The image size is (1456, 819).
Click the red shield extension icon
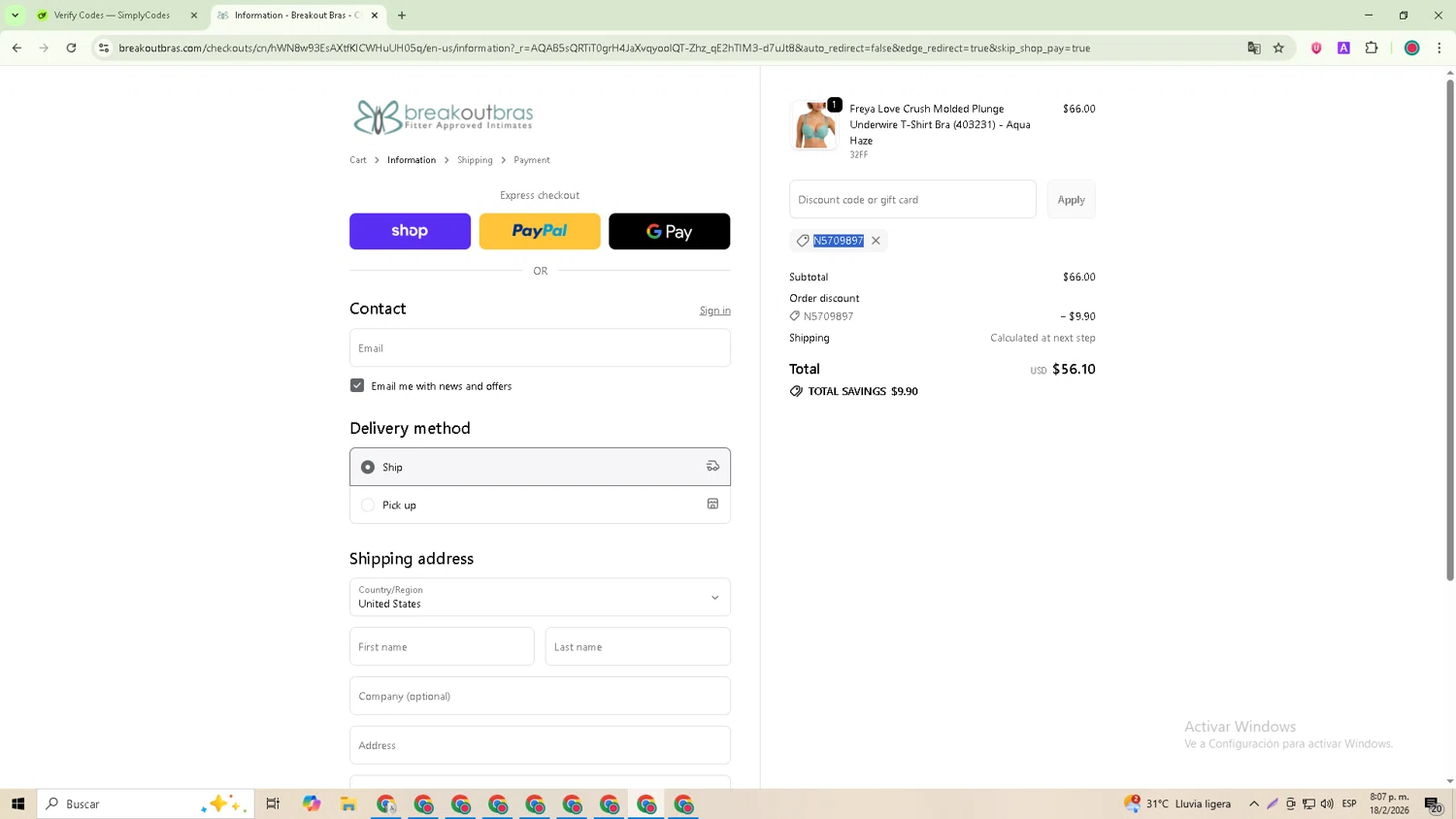pyautogui.click(x=1316, y=48)
